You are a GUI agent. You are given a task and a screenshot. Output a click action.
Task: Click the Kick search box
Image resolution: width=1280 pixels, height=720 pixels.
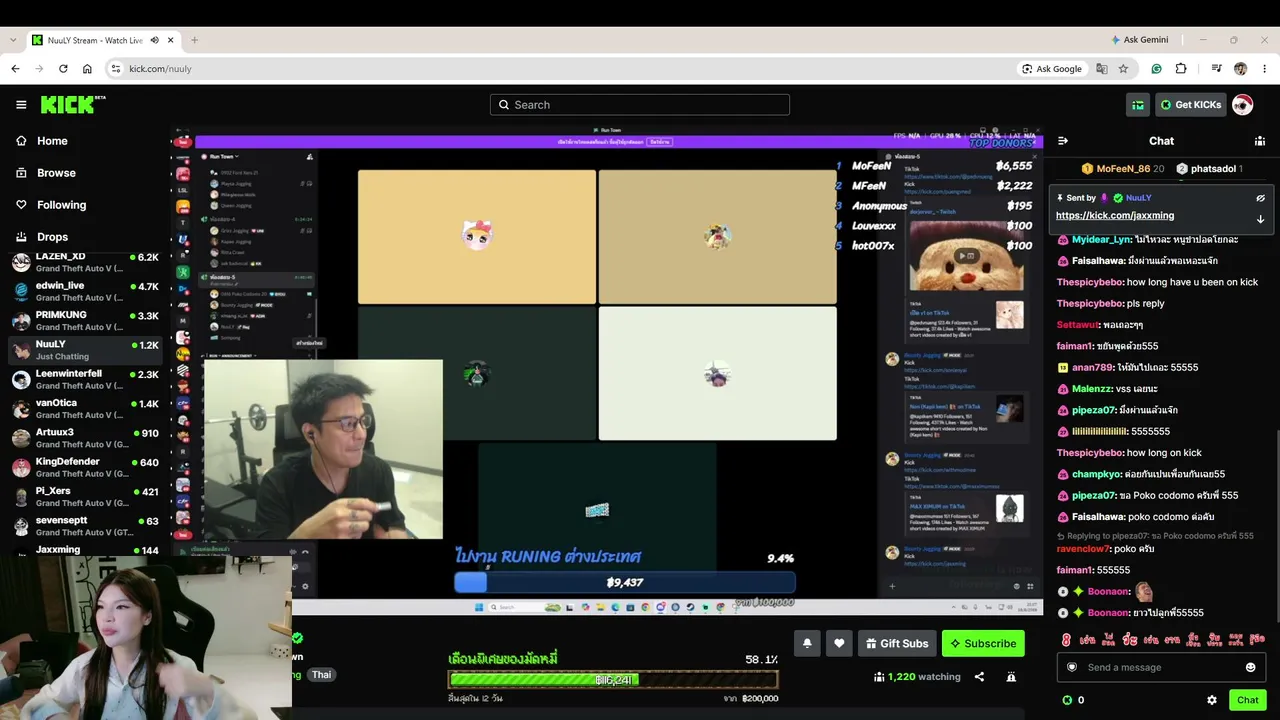coord(640,105)
